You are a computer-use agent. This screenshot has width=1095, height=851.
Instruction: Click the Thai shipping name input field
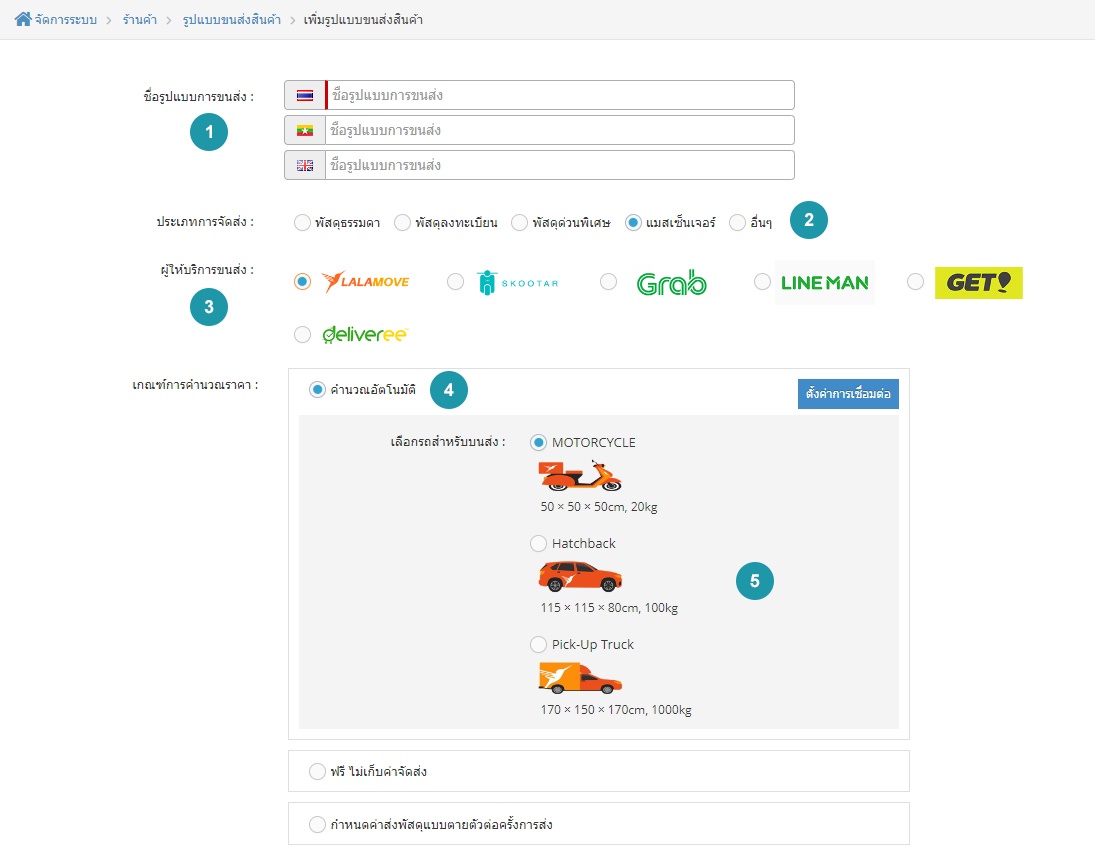pos(560,95)
